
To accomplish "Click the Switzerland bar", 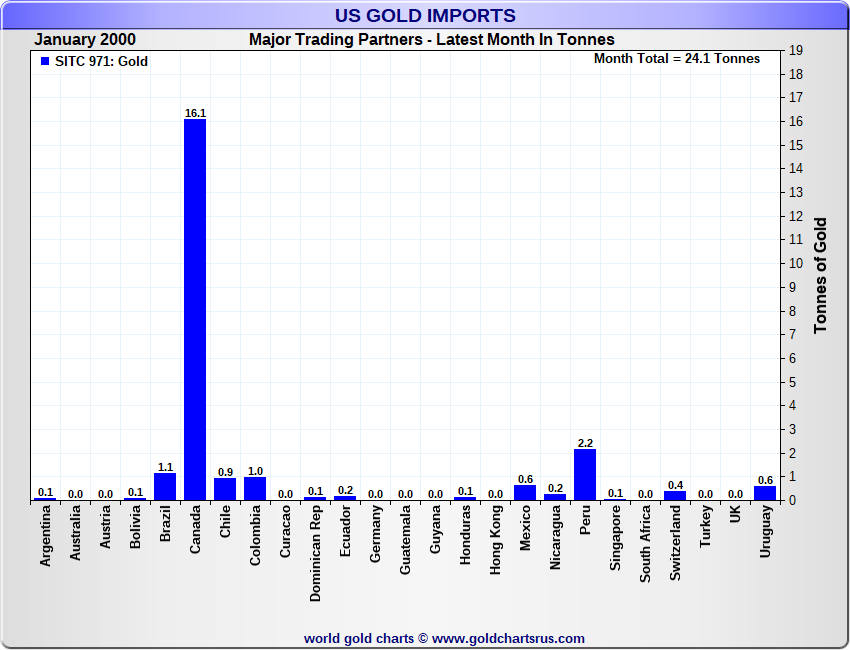I will pyautogui.click(x=675, y=496).
